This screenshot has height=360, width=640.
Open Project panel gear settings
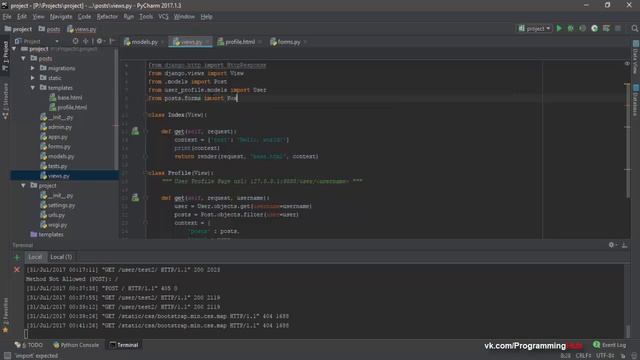coord(99,41)
